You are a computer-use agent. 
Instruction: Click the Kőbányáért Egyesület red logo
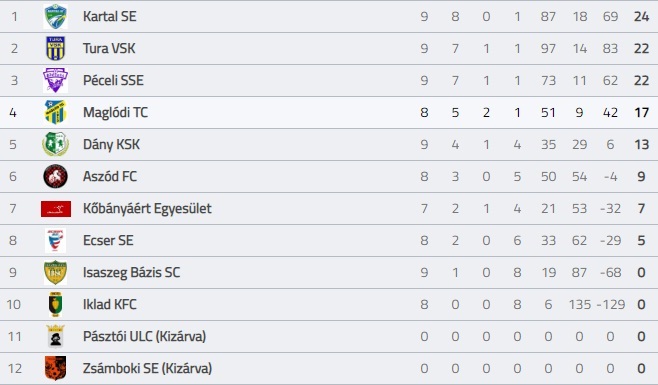click(56, 209)
